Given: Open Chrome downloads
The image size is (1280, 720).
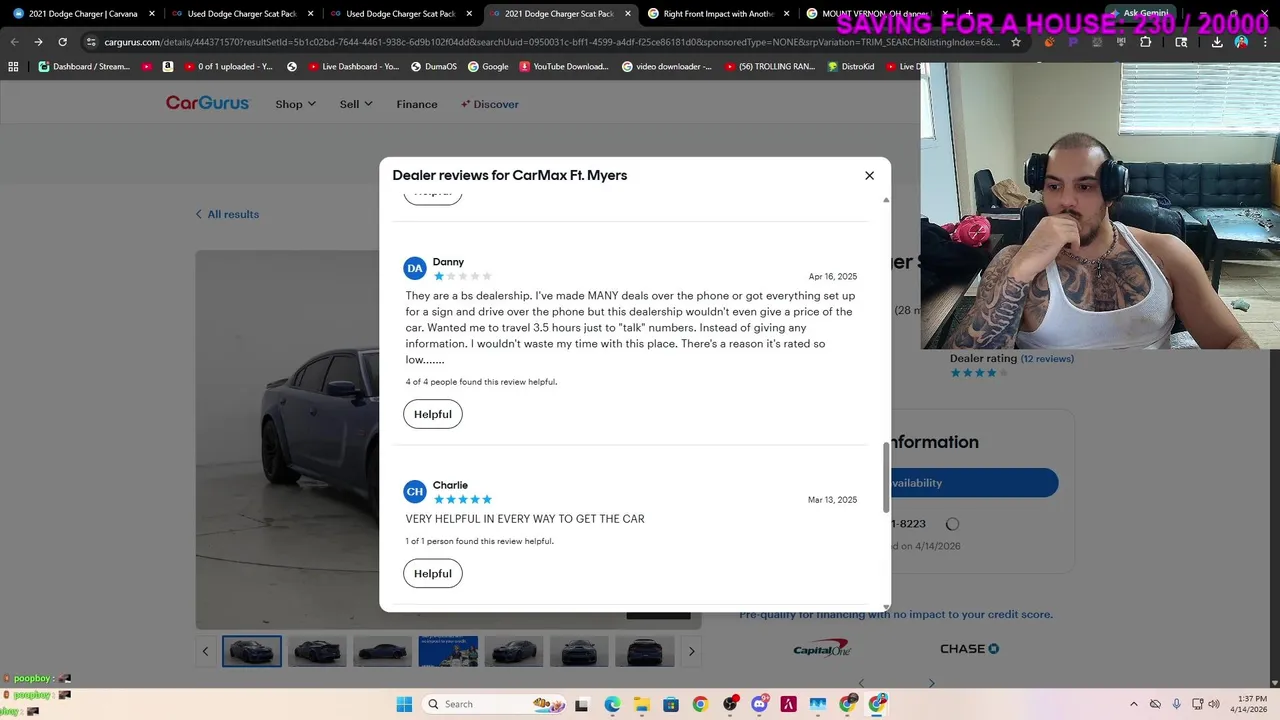Looking at the screenshot, I should pyautogui.click(x=1217, y=42).
